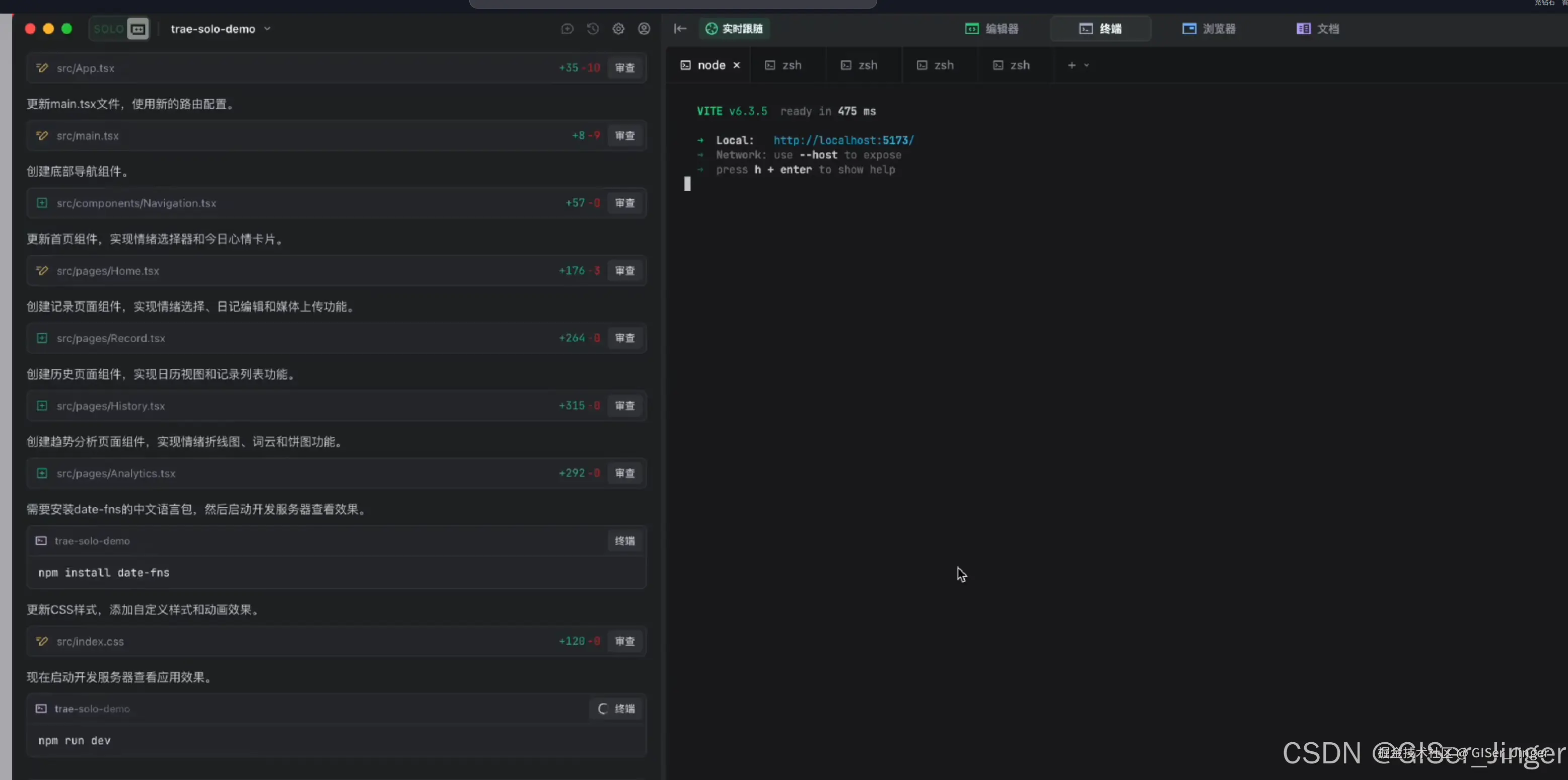Screen dimensions: 1568x780
Task: Toggle the 实时跟随 live follow button
Action: click(734, 29)
